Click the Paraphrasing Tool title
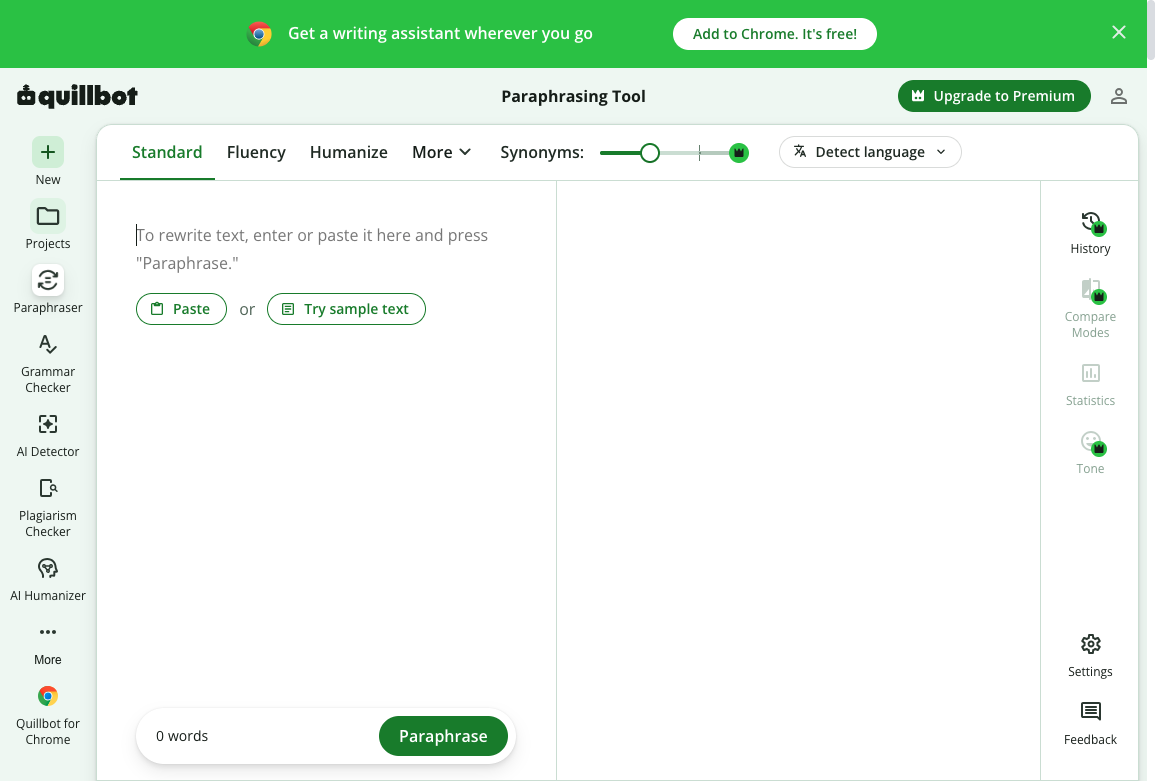Viewport: 1155px width, 781px height. 573,97
